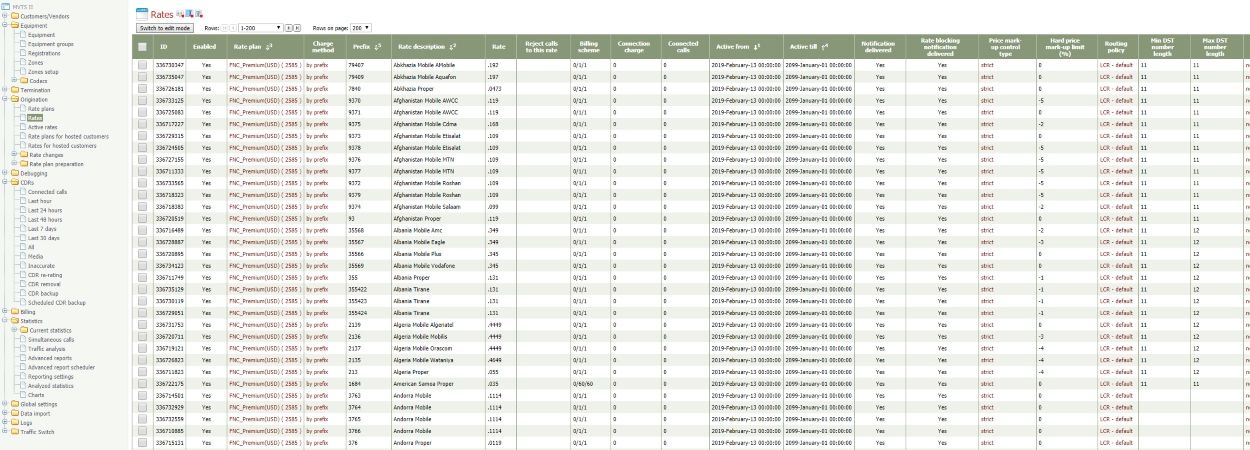1250x450 pixels.
Task: Click strict link for ID 336730347
Action: (987, 64)
